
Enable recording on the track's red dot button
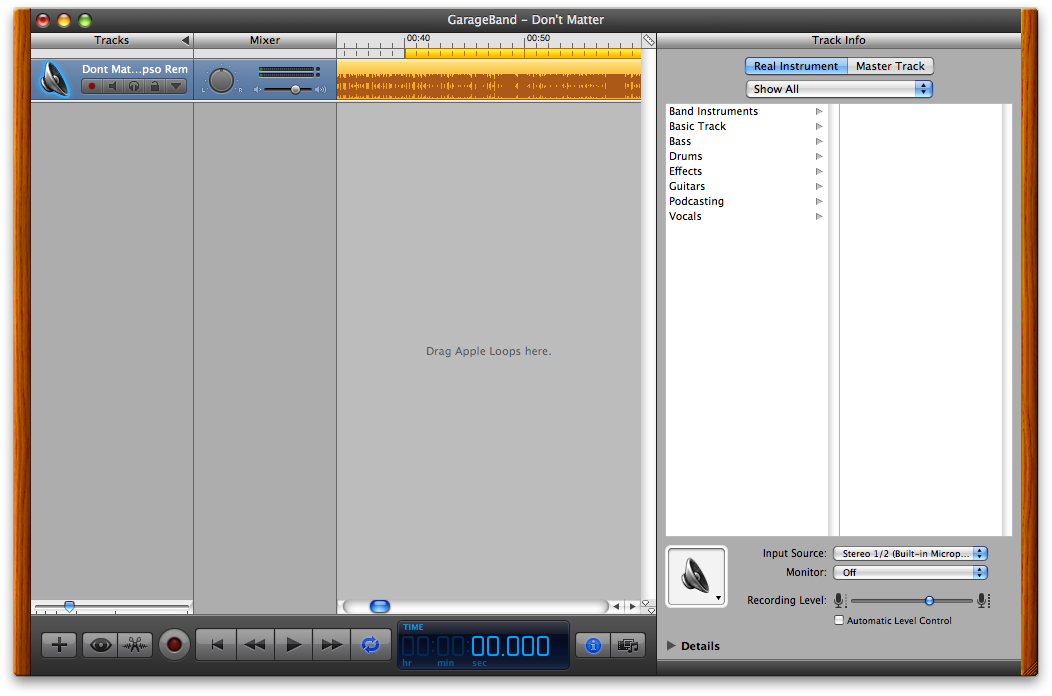point(92,87)
